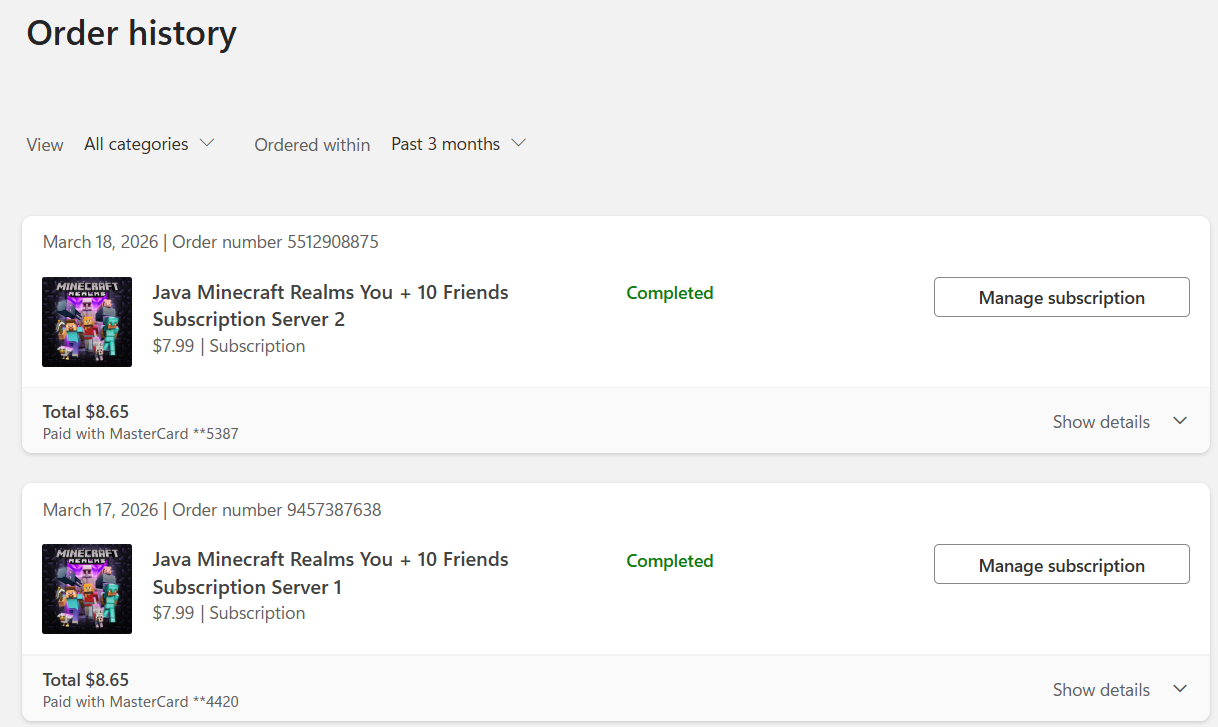Viewport: 1218px width, 727px height.
Task: Expand Show details for March 17 order
Action: pos(1120,690)
